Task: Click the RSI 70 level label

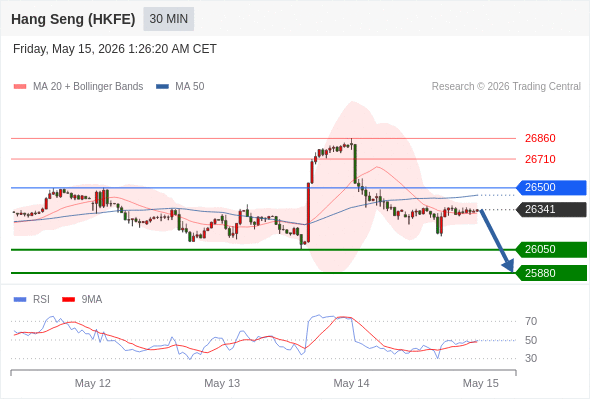Action: (x=531, y=321)
